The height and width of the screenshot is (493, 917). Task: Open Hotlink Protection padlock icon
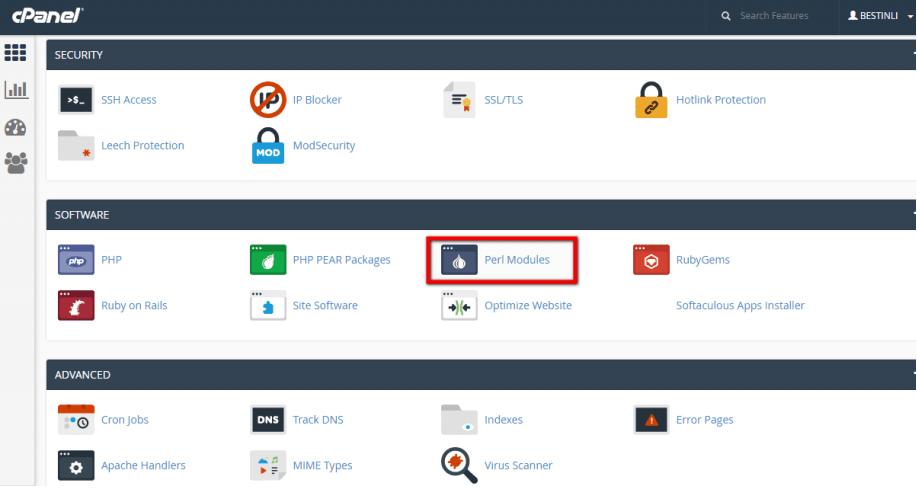pos(651,100)
